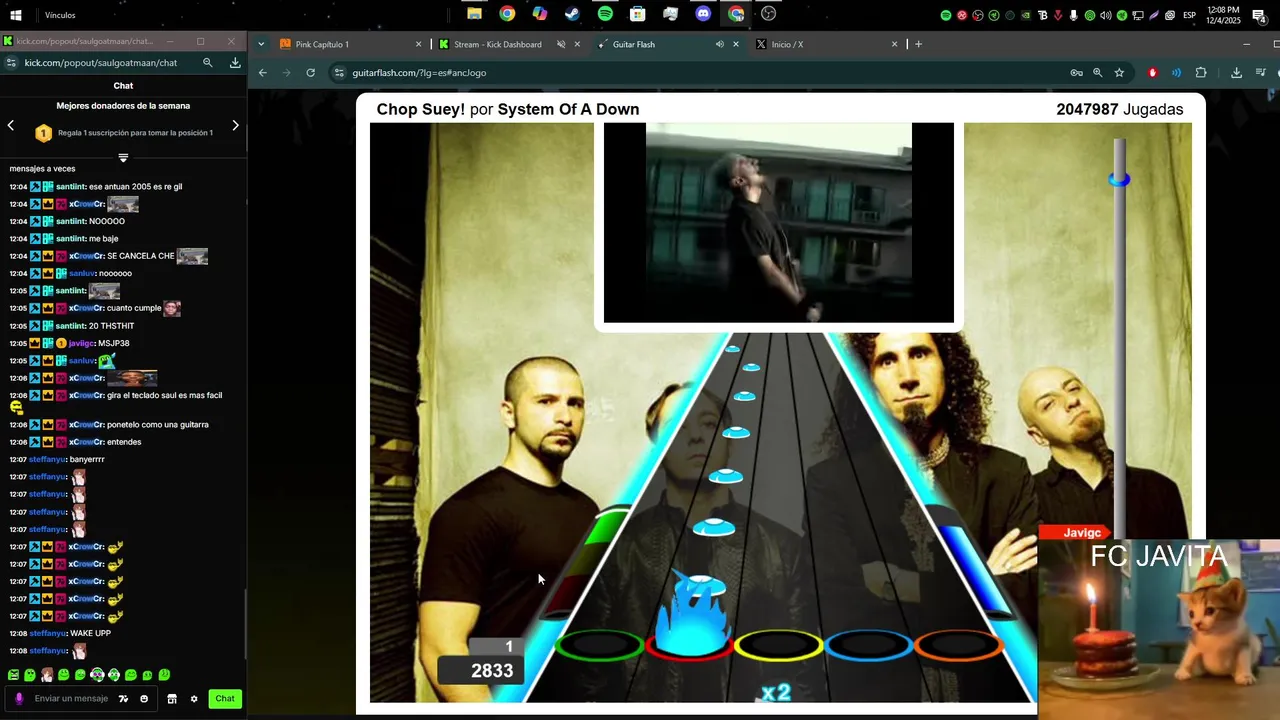Toggle the media control icon in browser toolbar
The width and height of the screenshot is (1280, 720).
(1260, 73)
